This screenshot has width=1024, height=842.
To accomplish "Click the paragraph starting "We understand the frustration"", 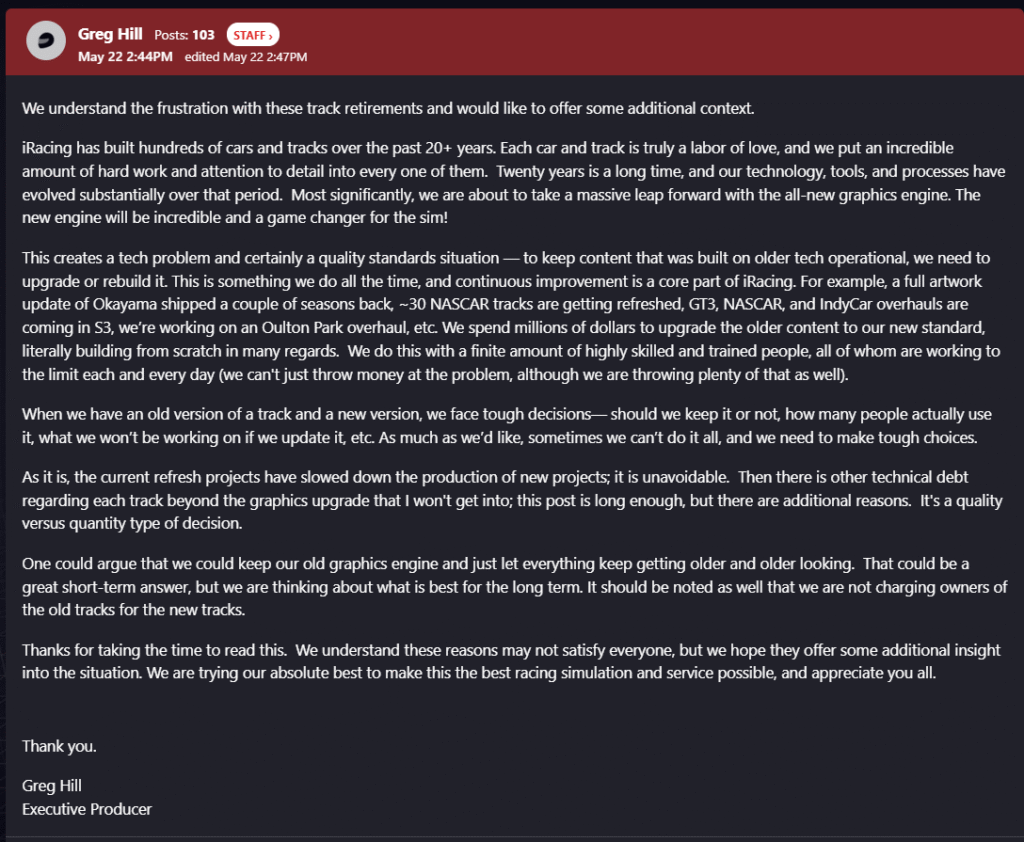I will pos(388,108).
